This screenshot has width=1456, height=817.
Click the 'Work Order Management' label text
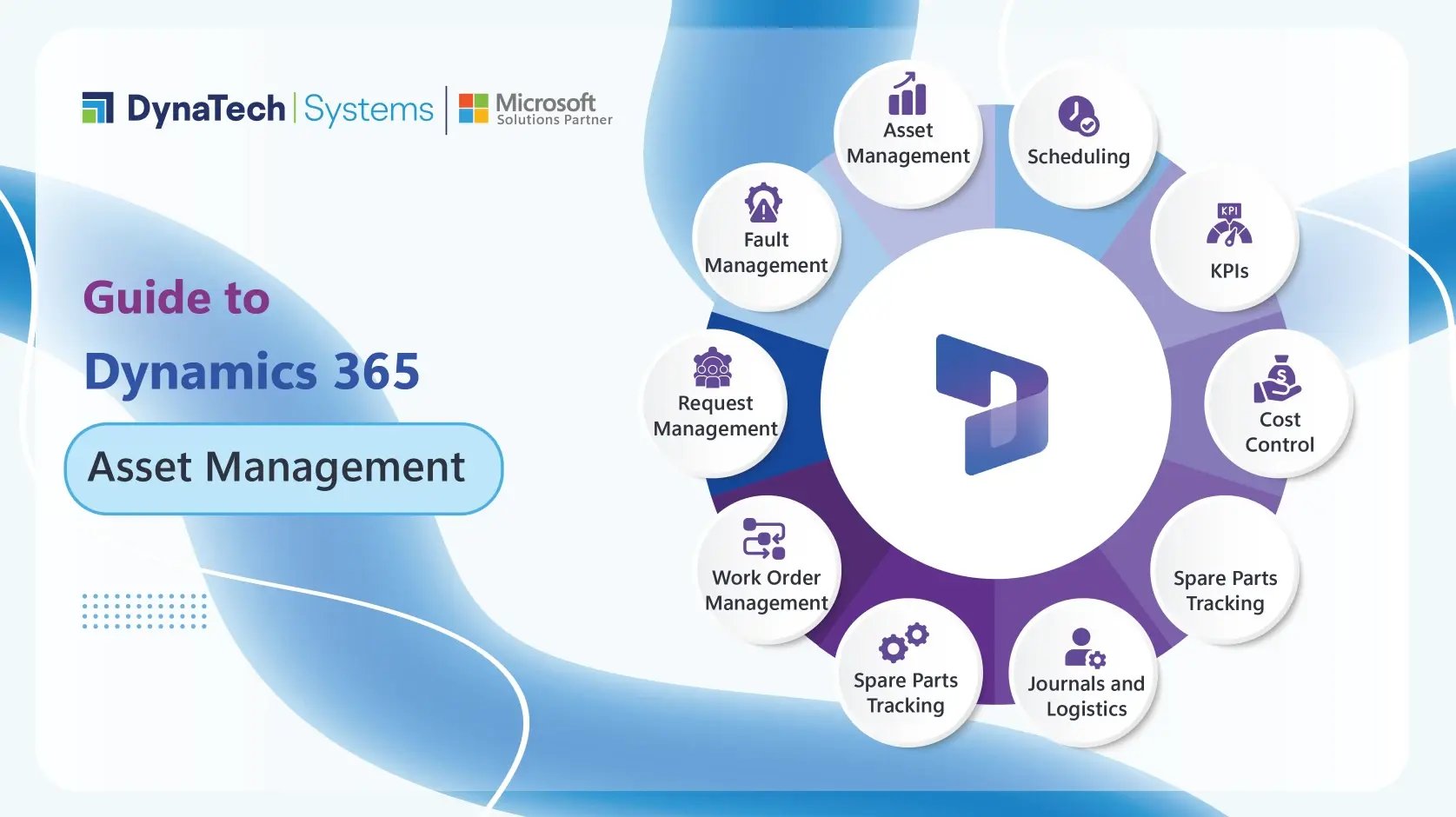coord(767,591)
